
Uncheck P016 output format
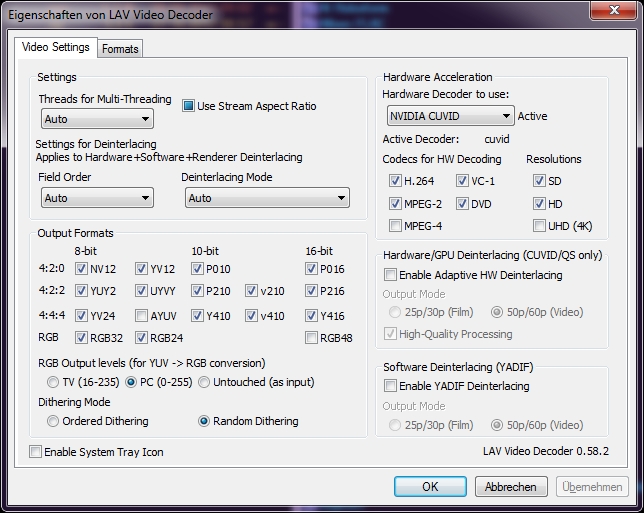coord(311,269)
